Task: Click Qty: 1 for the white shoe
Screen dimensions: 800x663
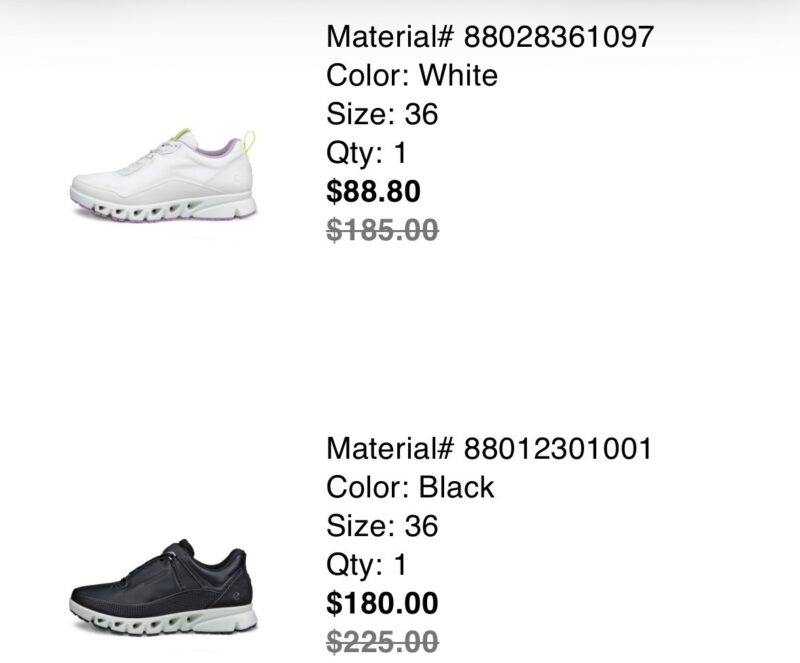Action: (367, 152)
